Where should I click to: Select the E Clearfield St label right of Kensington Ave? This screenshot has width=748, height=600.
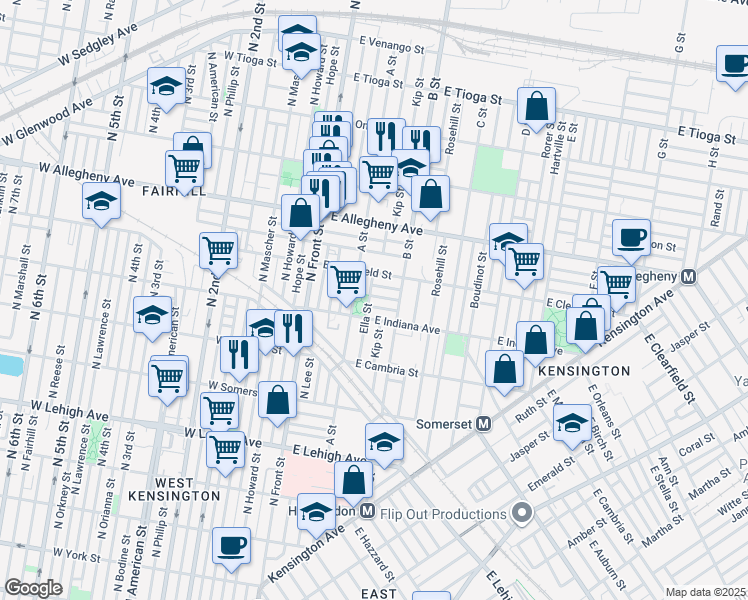coord(670,368)
